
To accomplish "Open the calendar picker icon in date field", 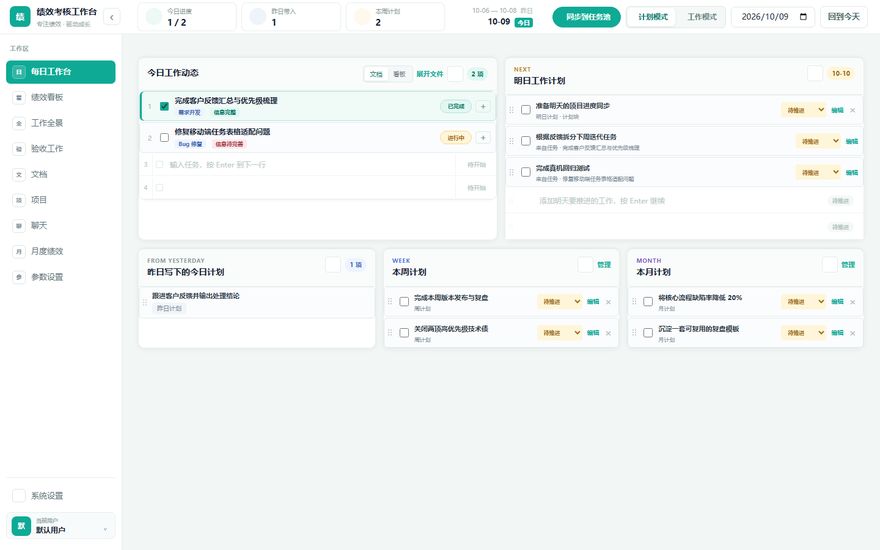I will [803, 17].
